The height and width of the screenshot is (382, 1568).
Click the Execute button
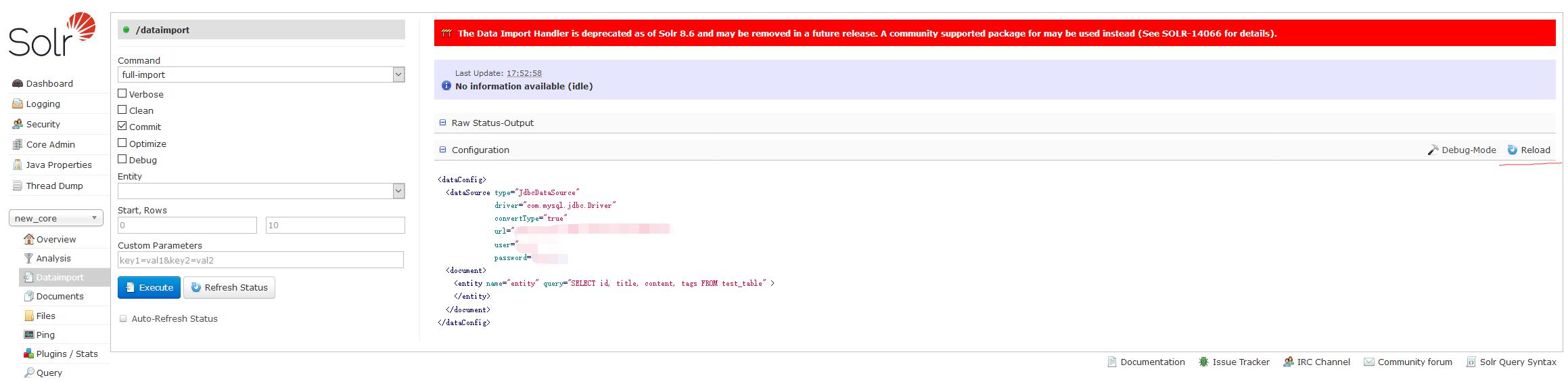coord(149,287)
